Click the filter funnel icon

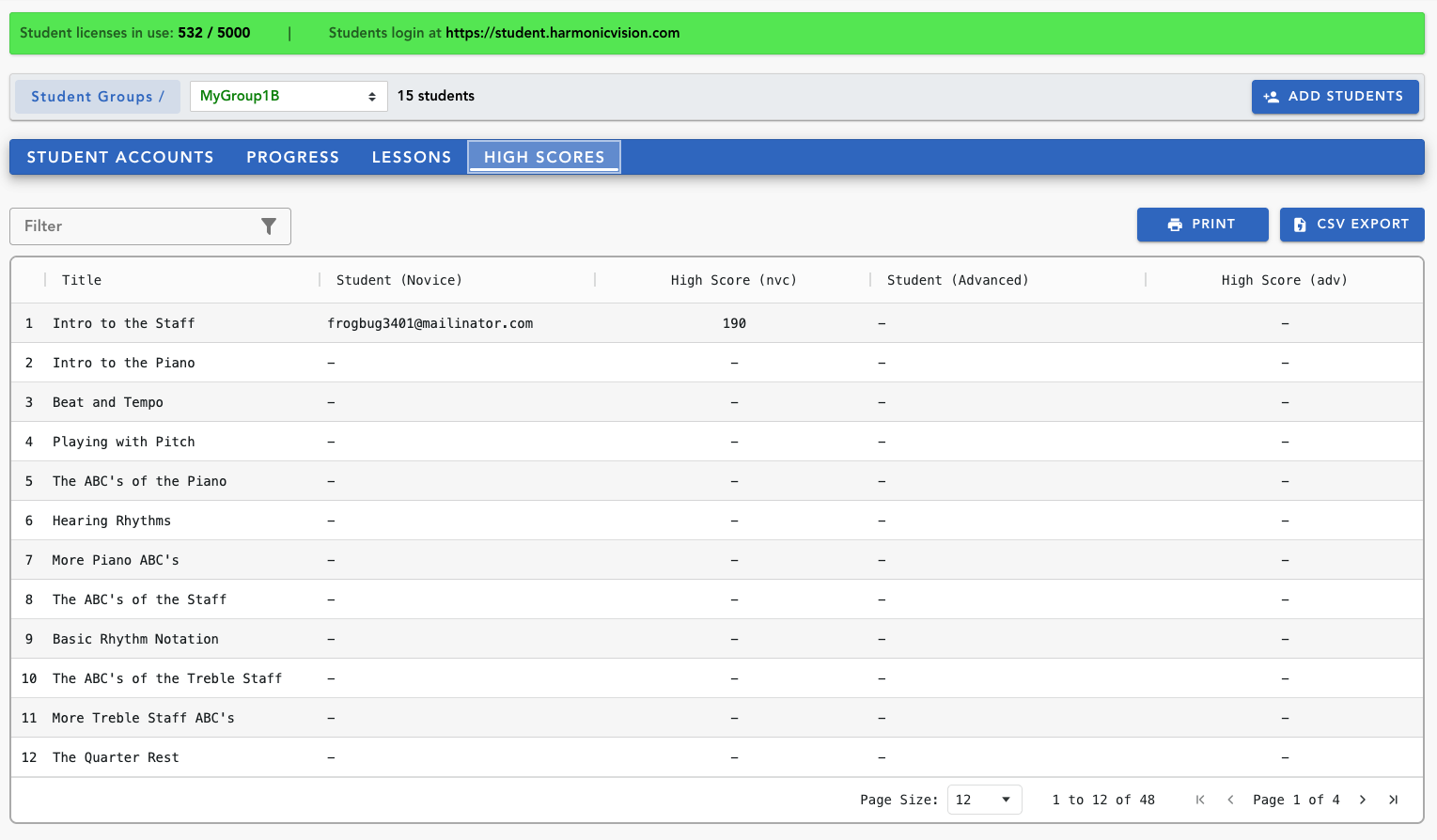(x=269, y=226)
